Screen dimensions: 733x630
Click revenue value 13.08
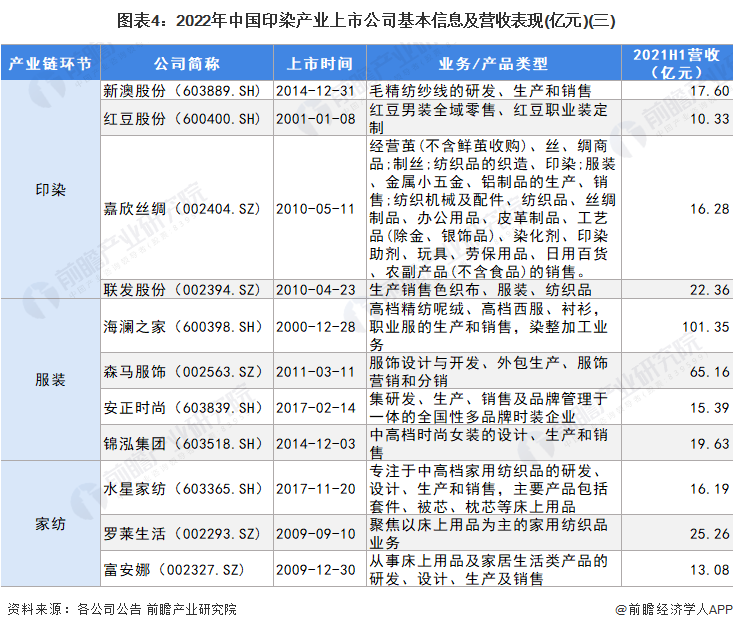(710, 569)
